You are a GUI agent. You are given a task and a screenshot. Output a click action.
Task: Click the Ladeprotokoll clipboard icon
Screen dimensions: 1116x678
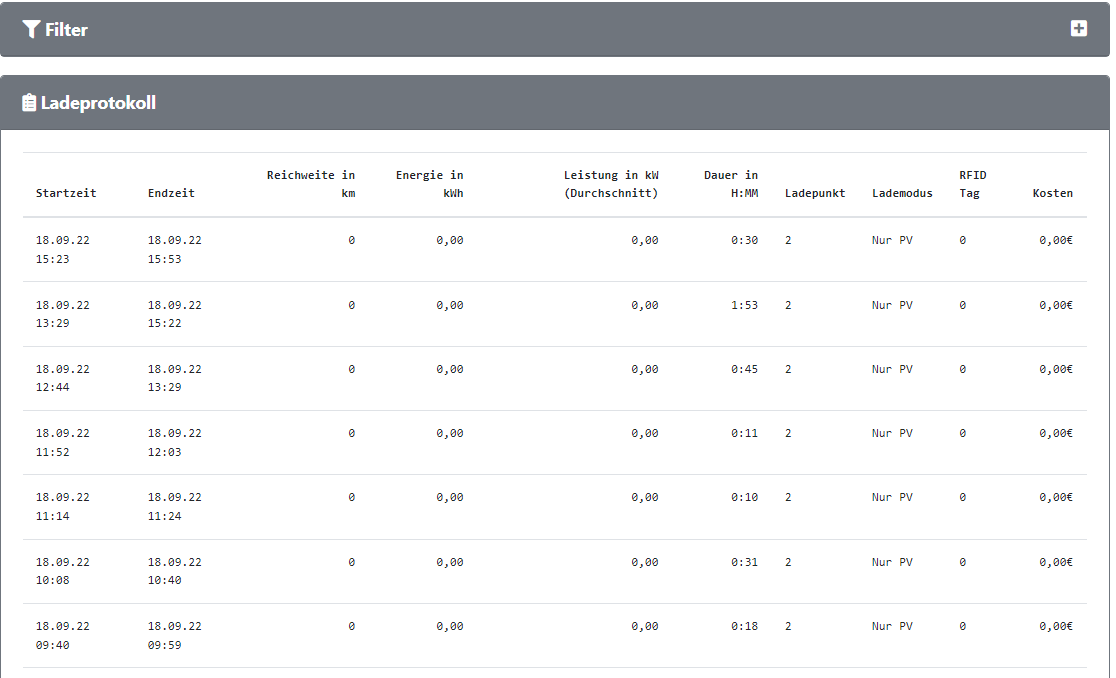29,103
